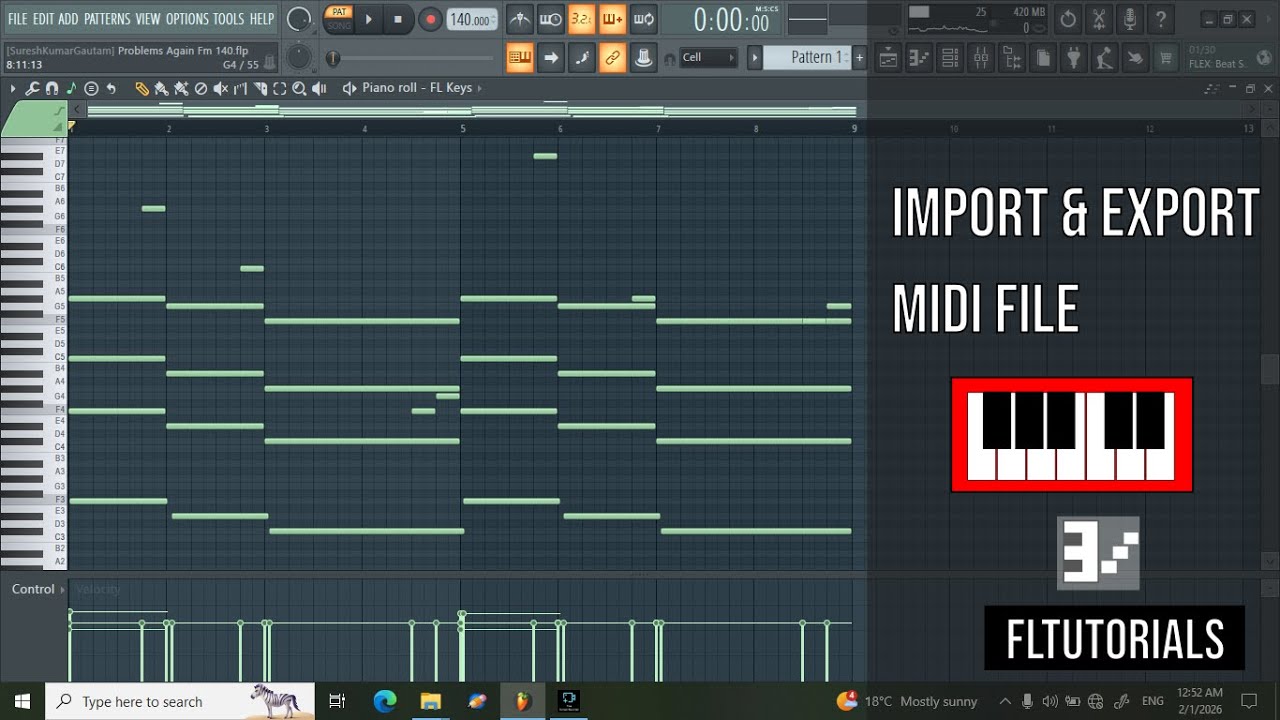Click the audio editor scissors icon
The width and height of the screenshot is (1280, 720).
(1099, 19)
